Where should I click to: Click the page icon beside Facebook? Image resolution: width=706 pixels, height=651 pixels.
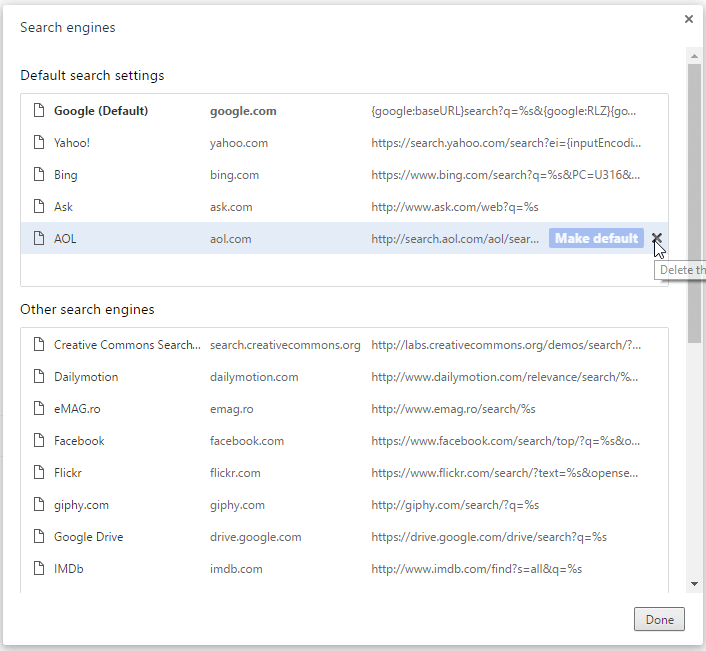[x=39, y=440]
